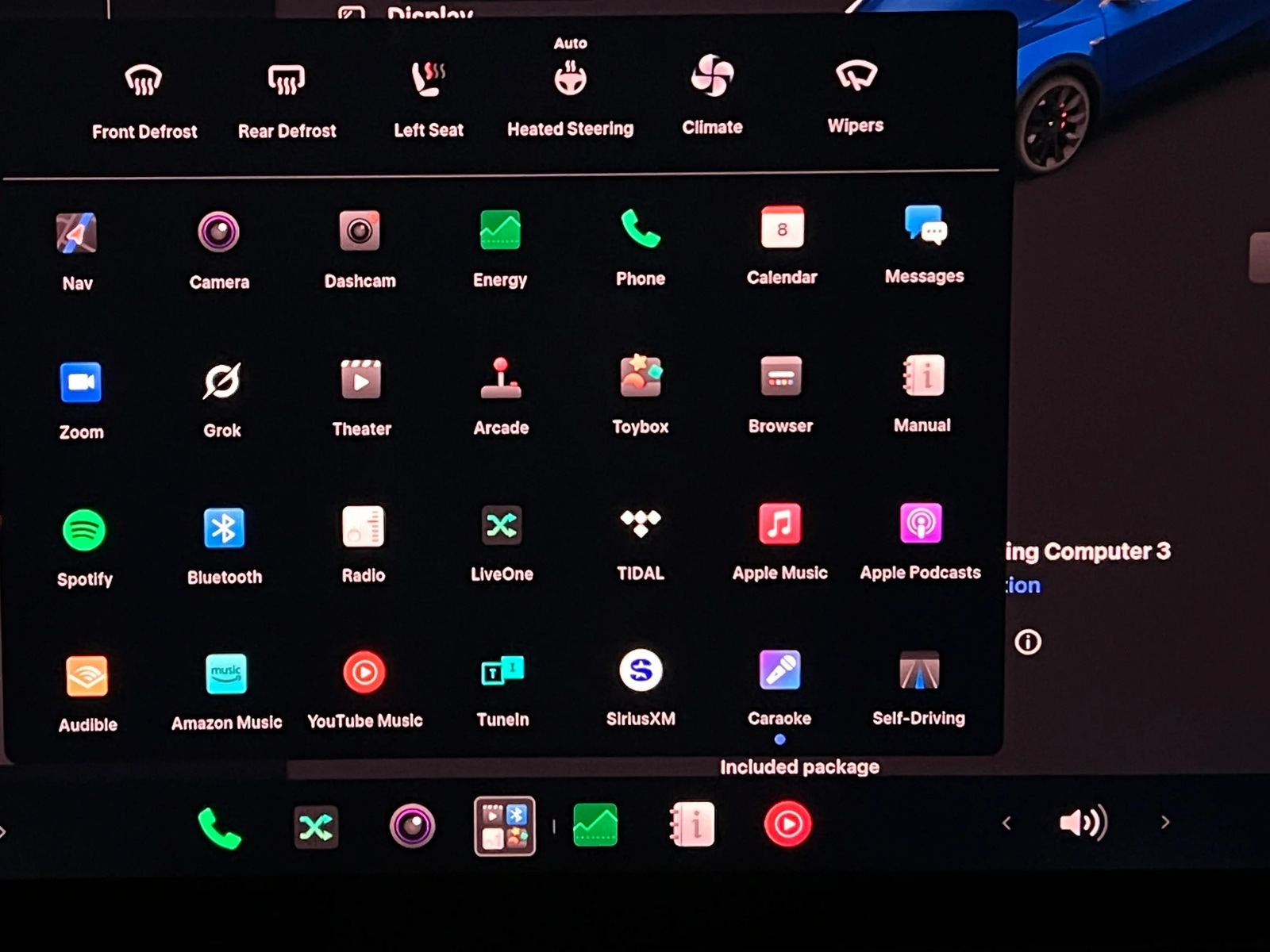Open the Toybox app
The width and height of the screenshot is (1270, 952).
641,376
